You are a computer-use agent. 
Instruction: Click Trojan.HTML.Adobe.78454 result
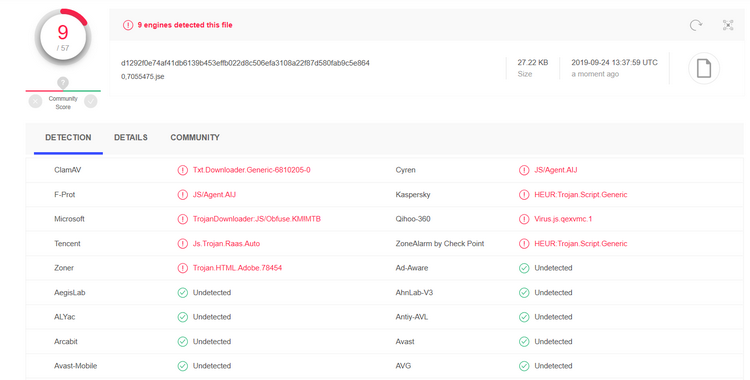237,268
